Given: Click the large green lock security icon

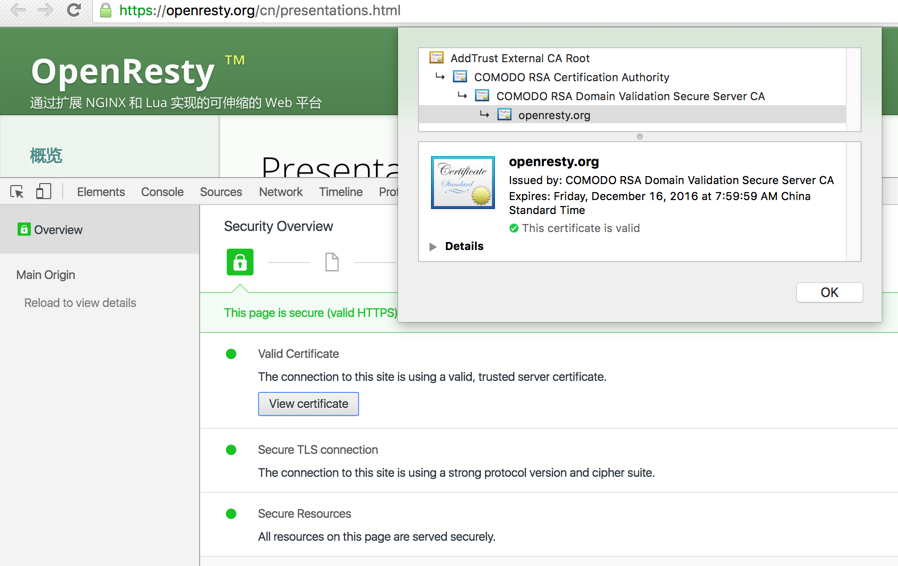Looking at the screenshot, I should [x=240, y=262].
